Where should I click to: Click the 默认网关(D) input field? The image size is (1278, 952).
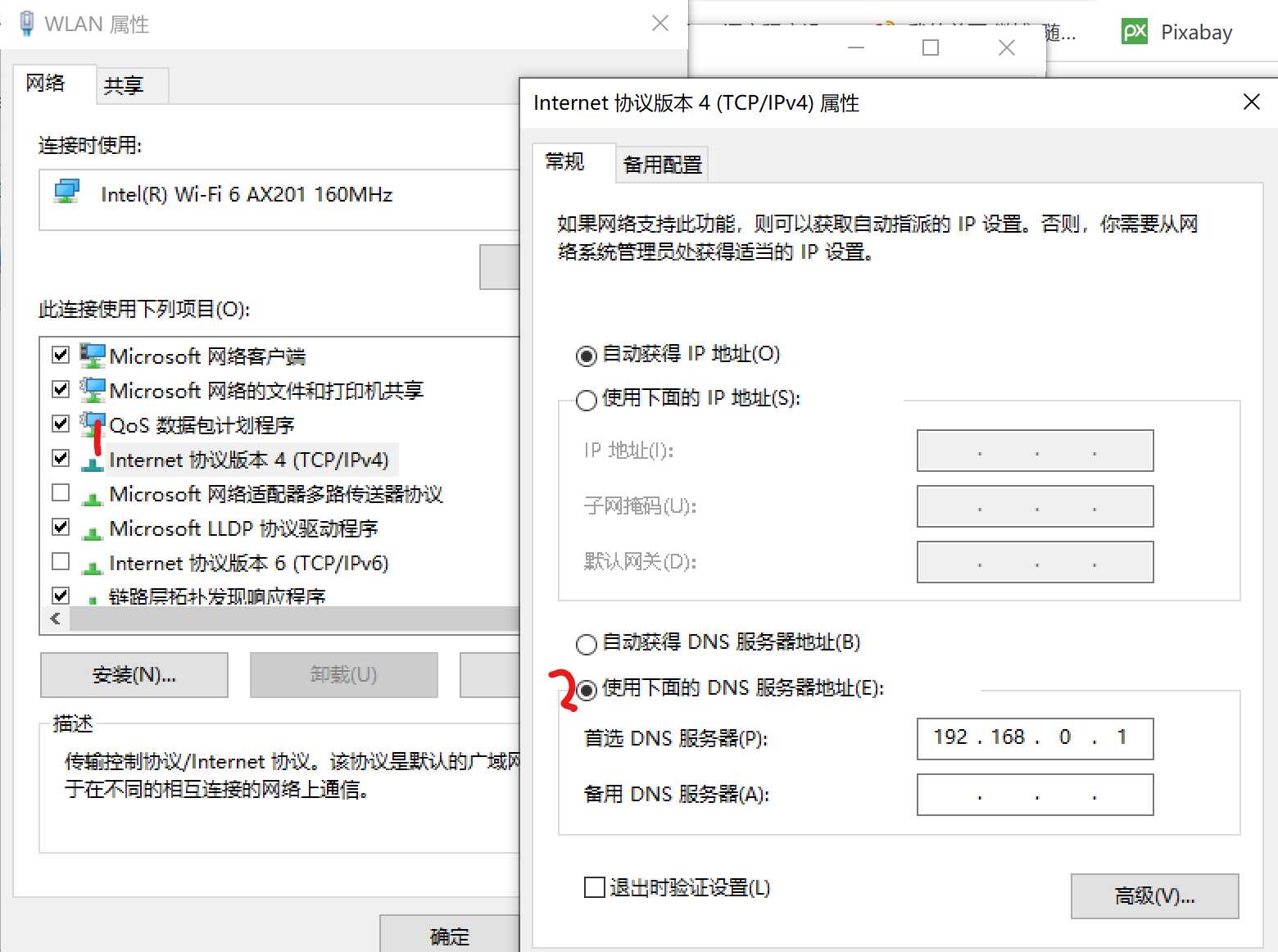tap(1036, 562)
